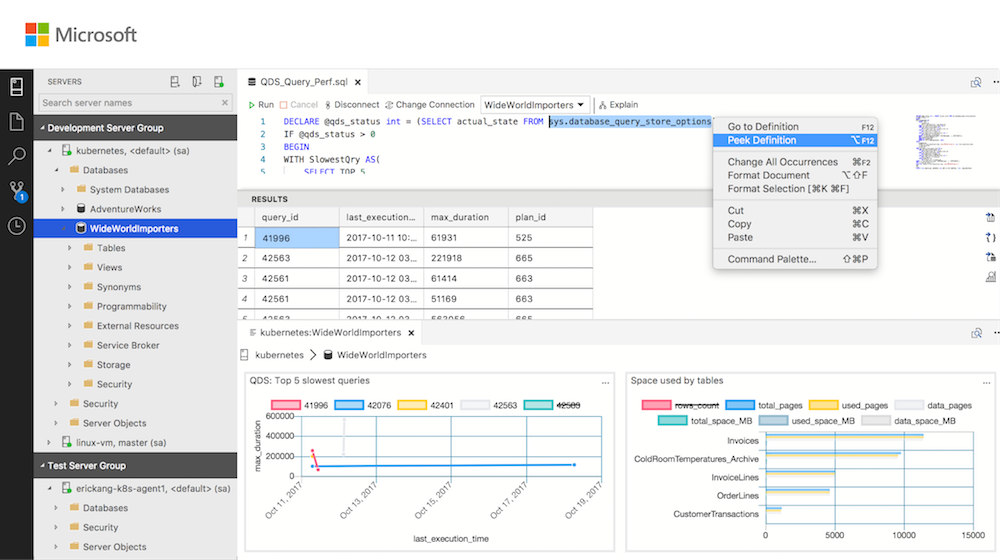Toggle the rows_count legend swatch
This screenshot has width=1000, height=560.
pos(656,405)
